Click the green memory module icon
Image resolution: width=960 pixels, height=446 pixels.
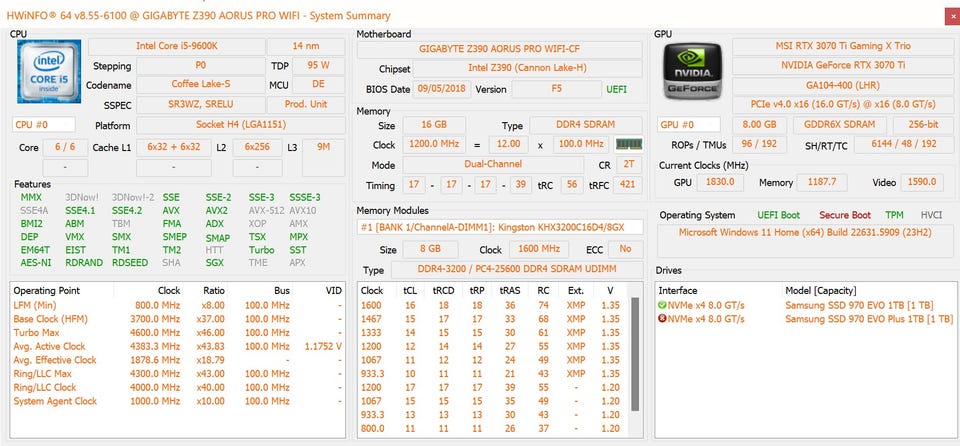coord(629,145)
